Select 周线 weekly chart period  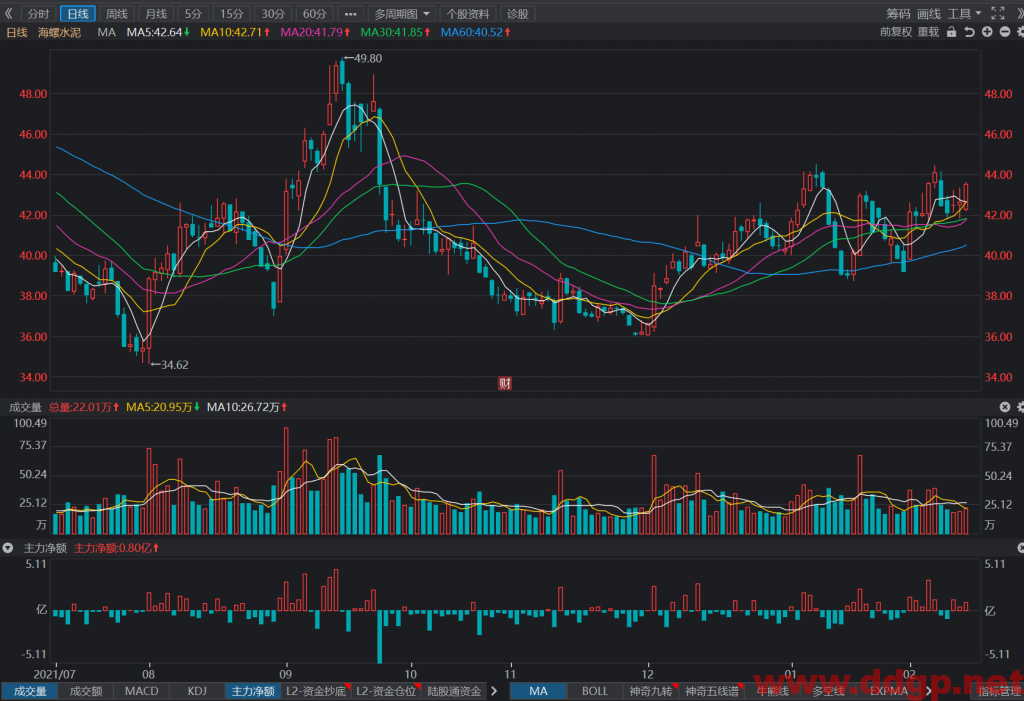[x=117, y=14]
